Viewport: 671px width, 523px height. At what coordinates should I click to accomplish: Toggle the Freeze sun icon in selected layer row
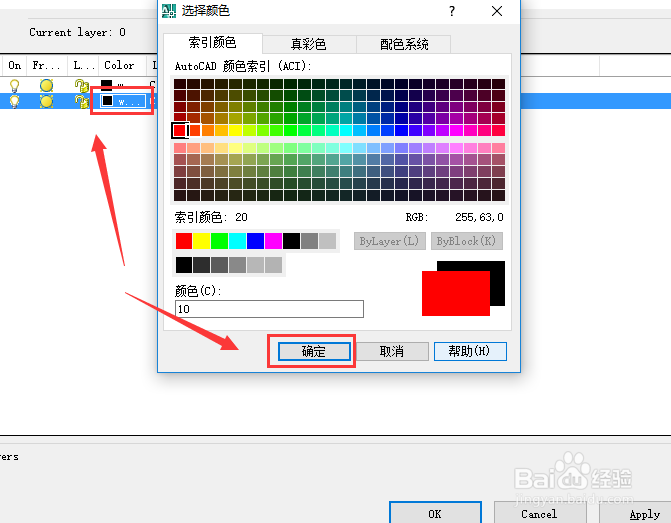(46, 101)
